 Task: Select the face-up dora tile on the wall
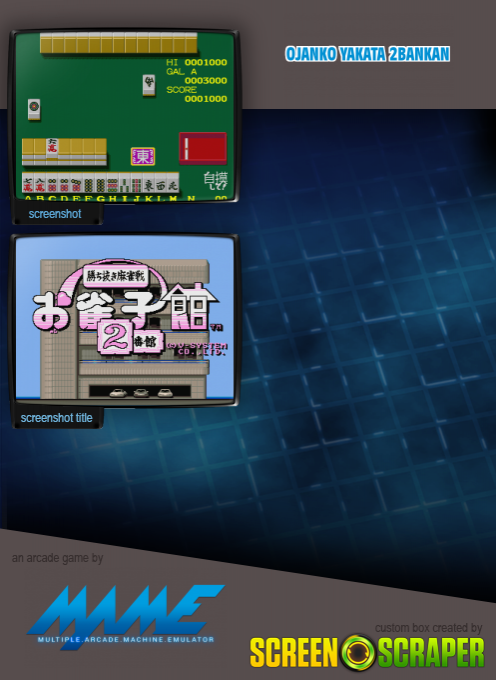52,148
